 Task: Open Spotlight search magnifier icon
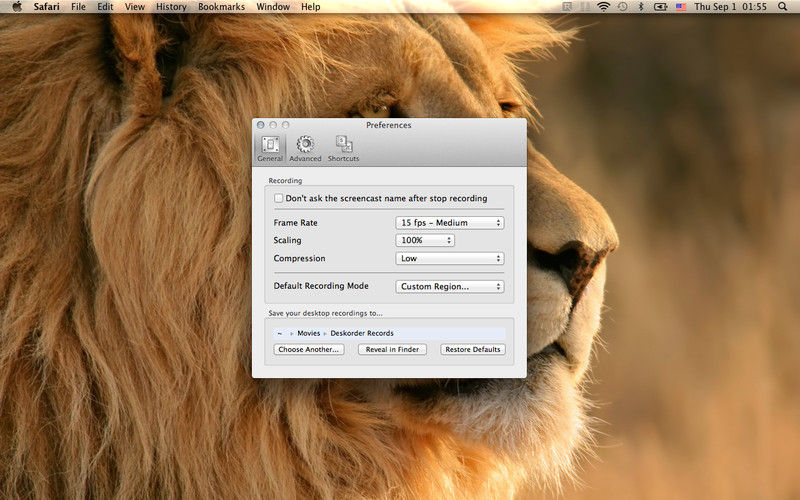click(782, 7)
